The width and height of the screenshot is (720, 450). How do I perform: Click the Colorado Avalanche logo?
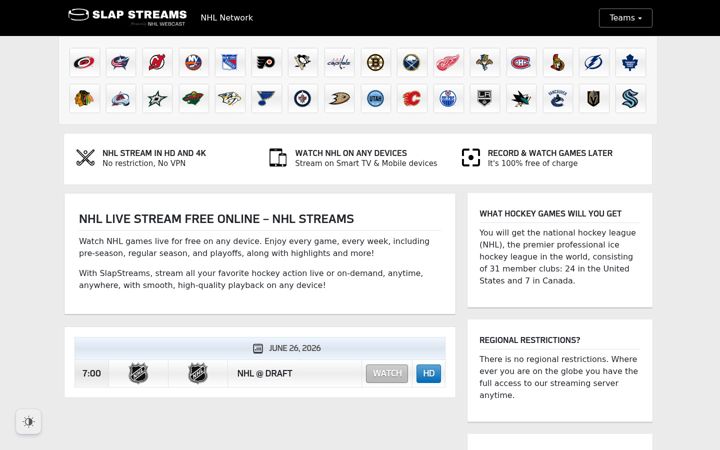tap(121, 98)
